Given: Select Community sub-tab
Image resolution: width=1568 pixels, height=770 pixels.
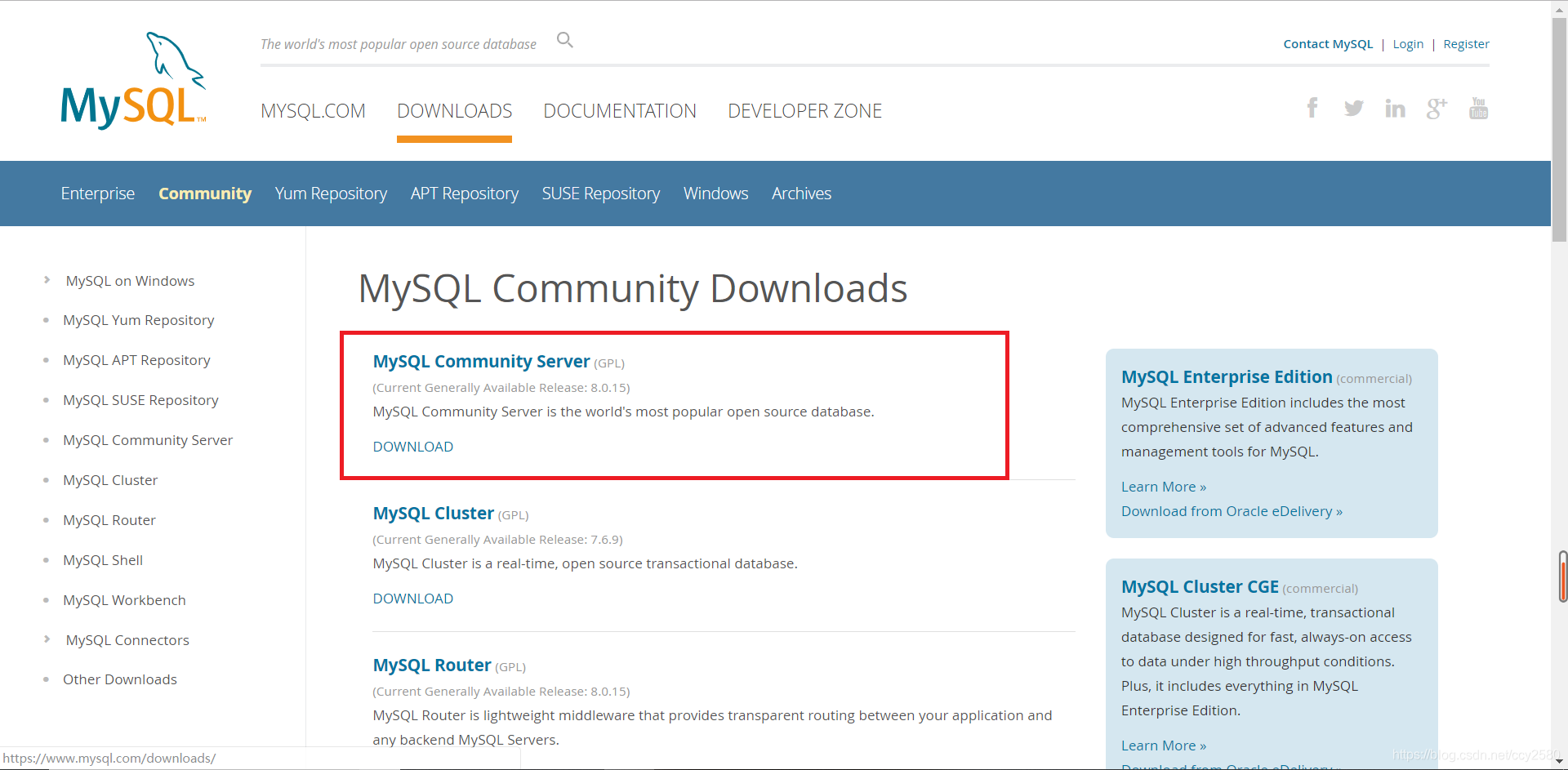Looking at the screenshot, I should click(205, 194).
